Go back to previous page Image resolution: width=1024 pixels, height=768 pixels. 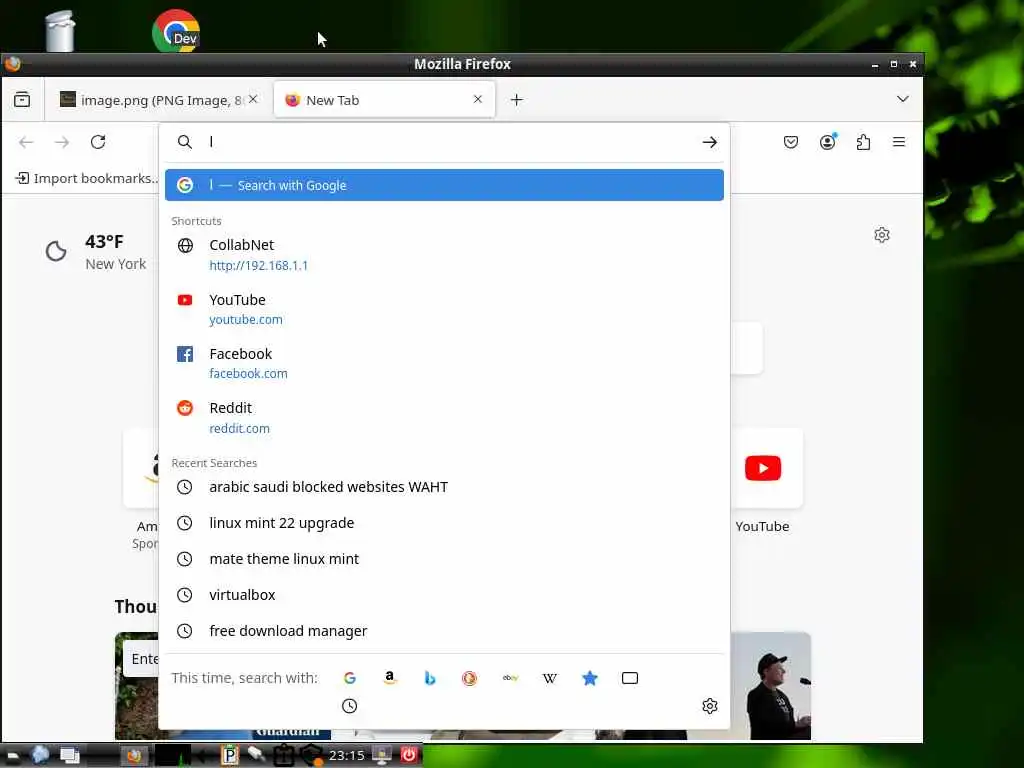(x=26, y=142)
